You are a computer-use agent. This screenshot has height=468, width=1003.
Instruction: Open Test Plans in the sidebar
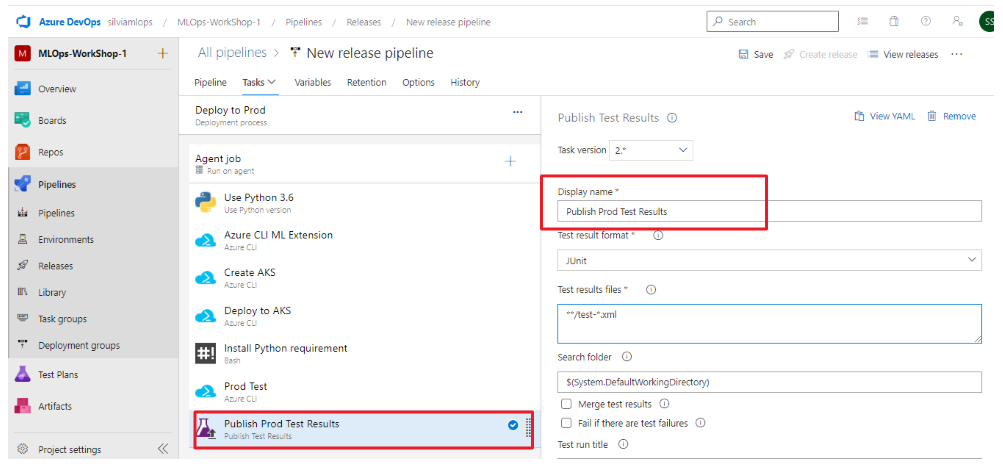(58, 375)
